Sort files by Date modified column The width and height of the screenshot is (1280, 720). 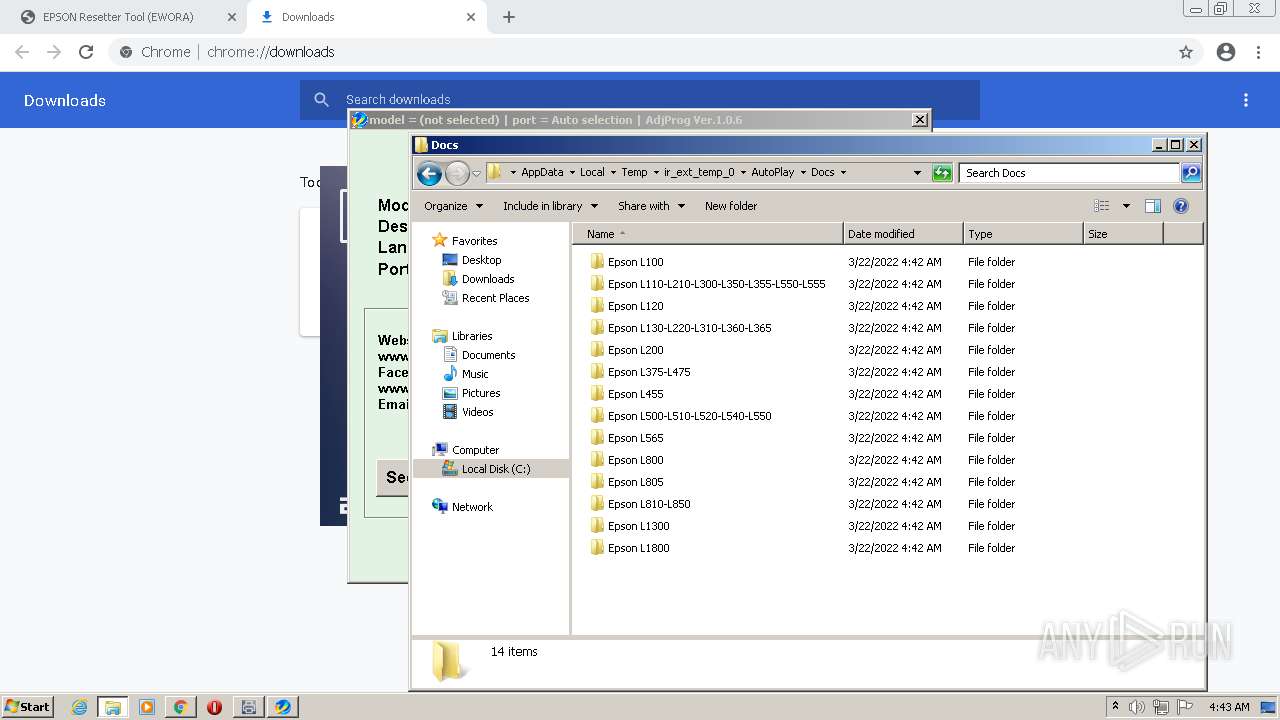[x=904, y=234]
